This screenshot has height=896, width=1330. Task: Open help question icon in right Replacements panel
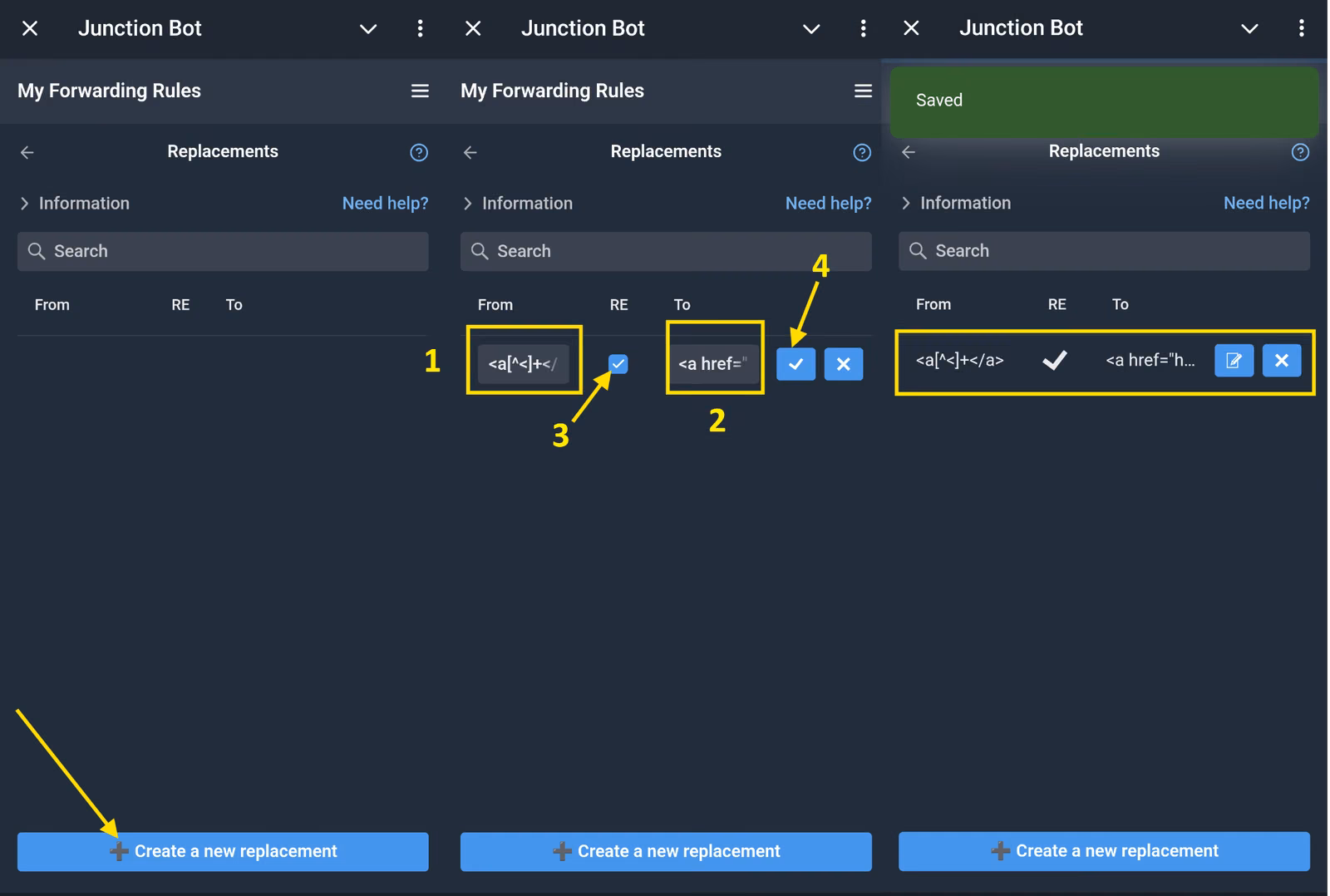[x=1300, y=152]
